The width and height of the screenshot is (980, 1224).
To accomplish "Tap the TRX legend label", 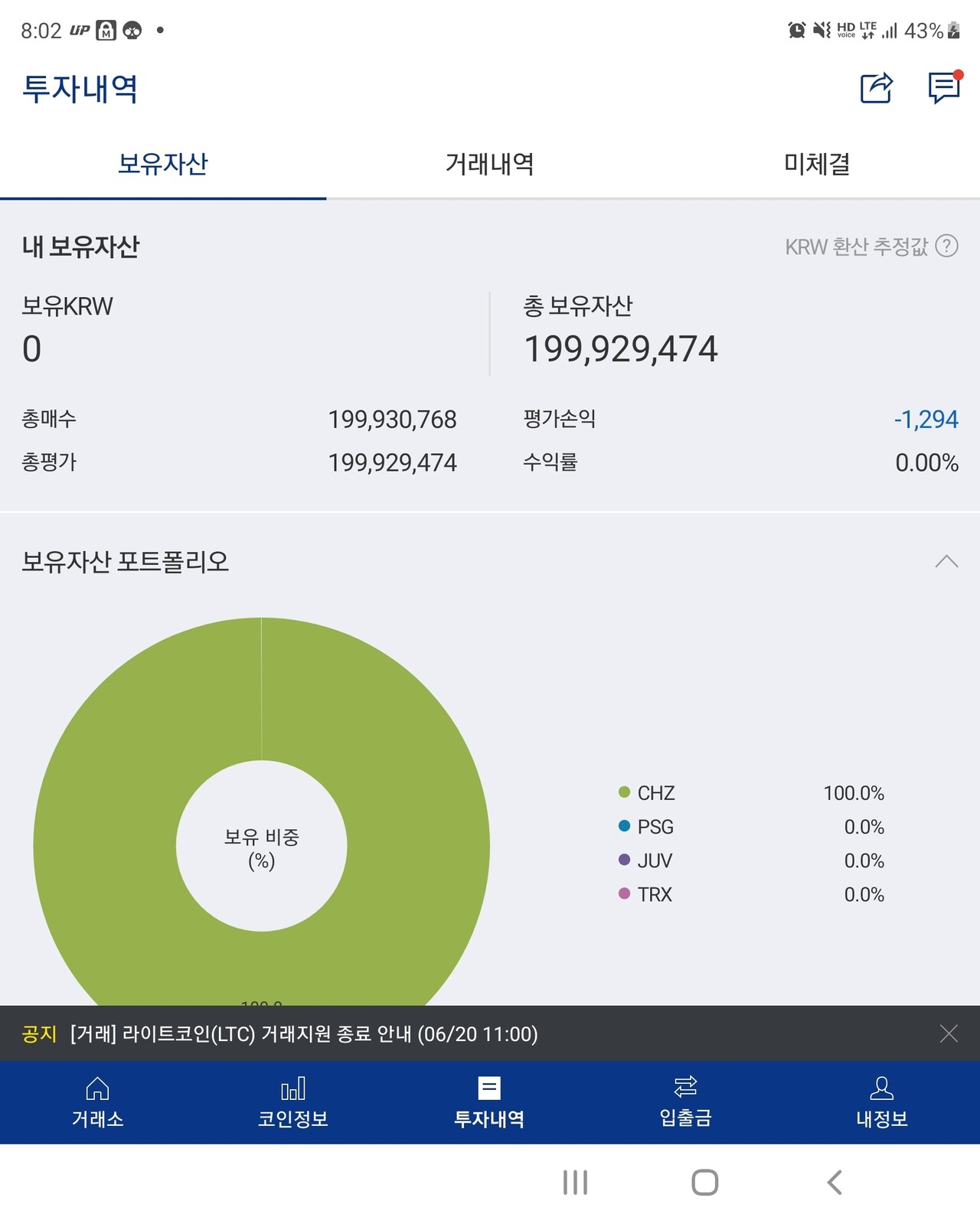I will coord(655,894).
